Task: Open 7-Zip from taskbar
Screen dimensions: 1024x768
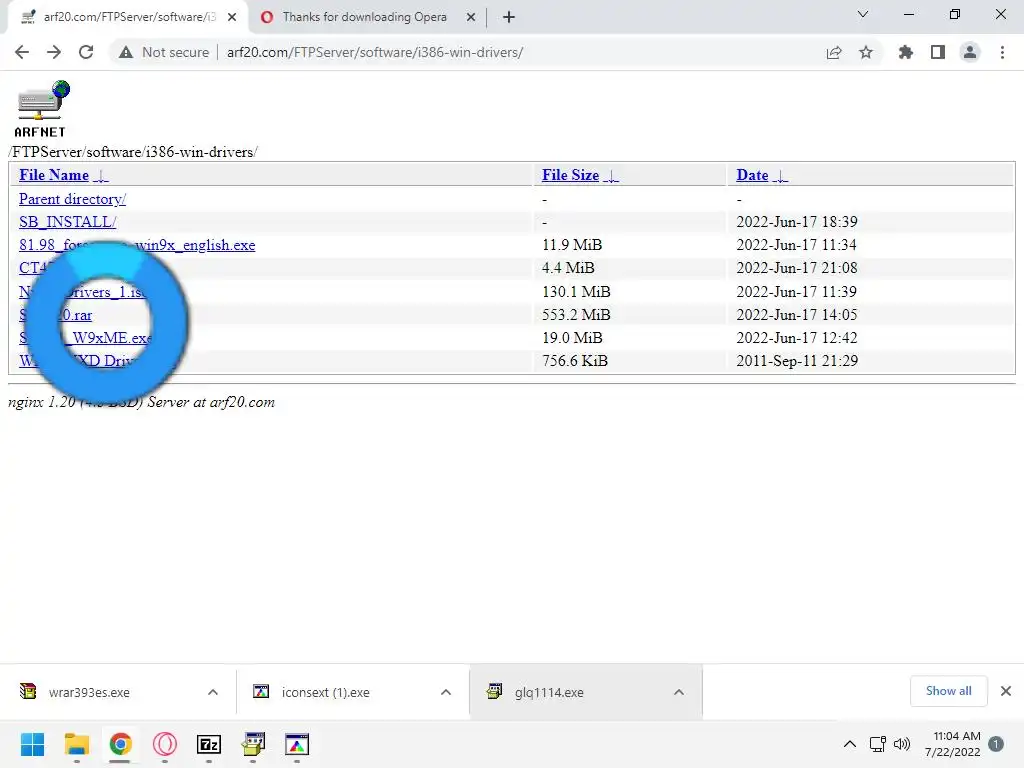Action: pyautogui.click(x=209, y=744)
